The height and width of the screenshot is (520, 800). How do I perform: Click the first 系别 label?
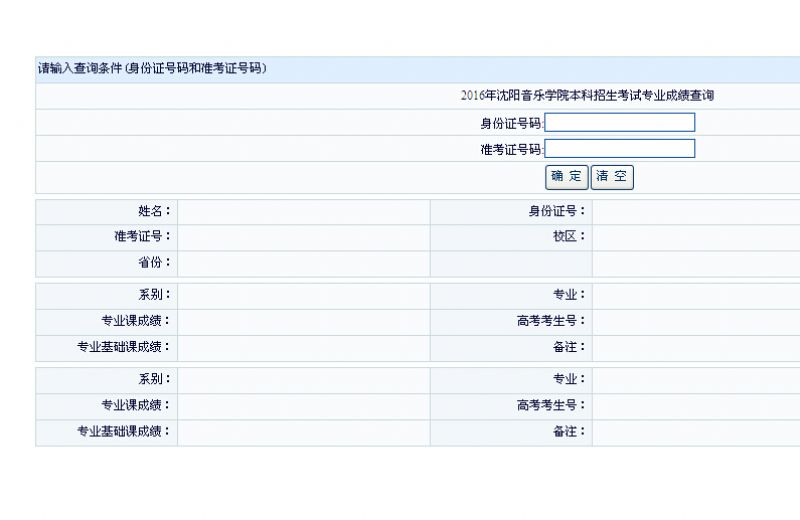point(154,295)
